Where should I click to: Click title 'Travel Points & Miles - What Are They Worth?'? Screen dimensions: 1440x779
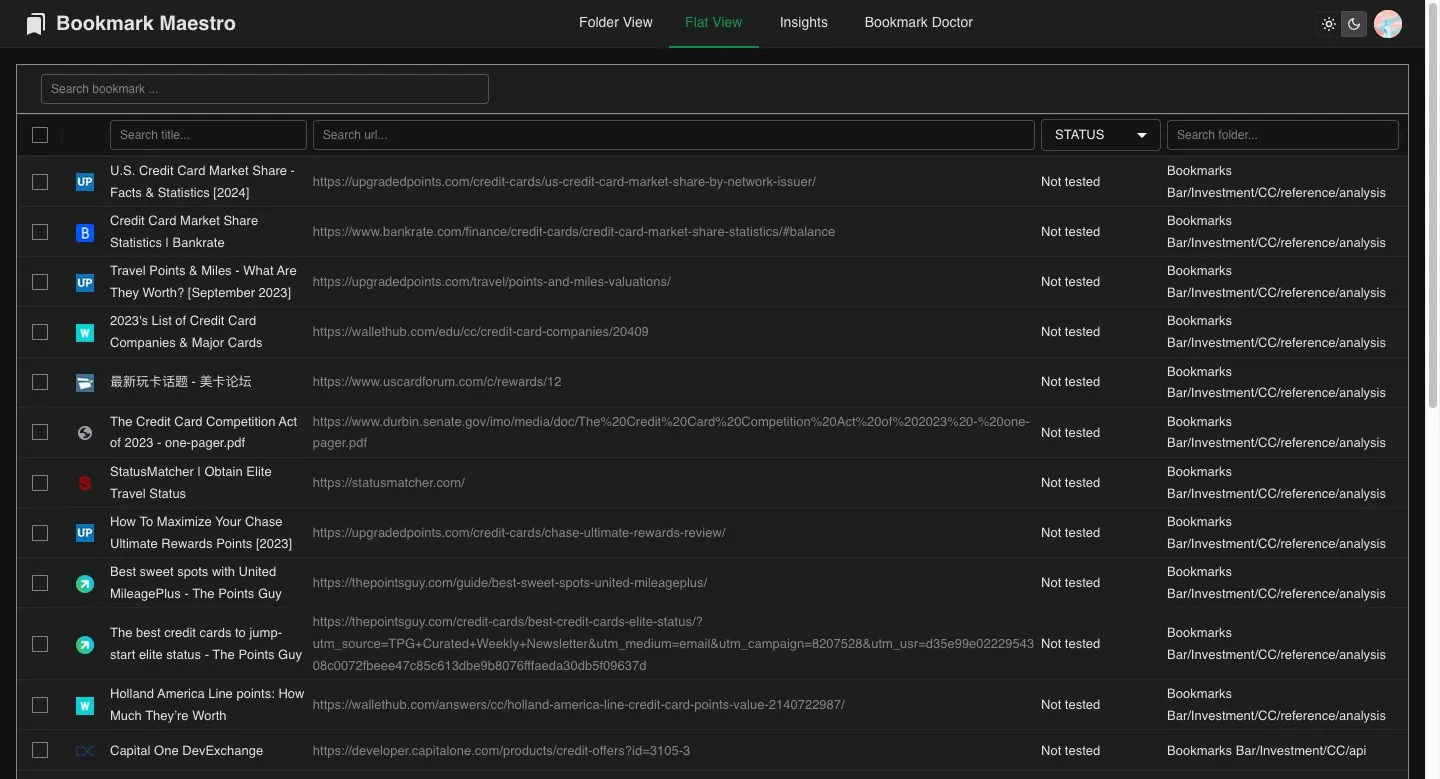click(203, 282)
